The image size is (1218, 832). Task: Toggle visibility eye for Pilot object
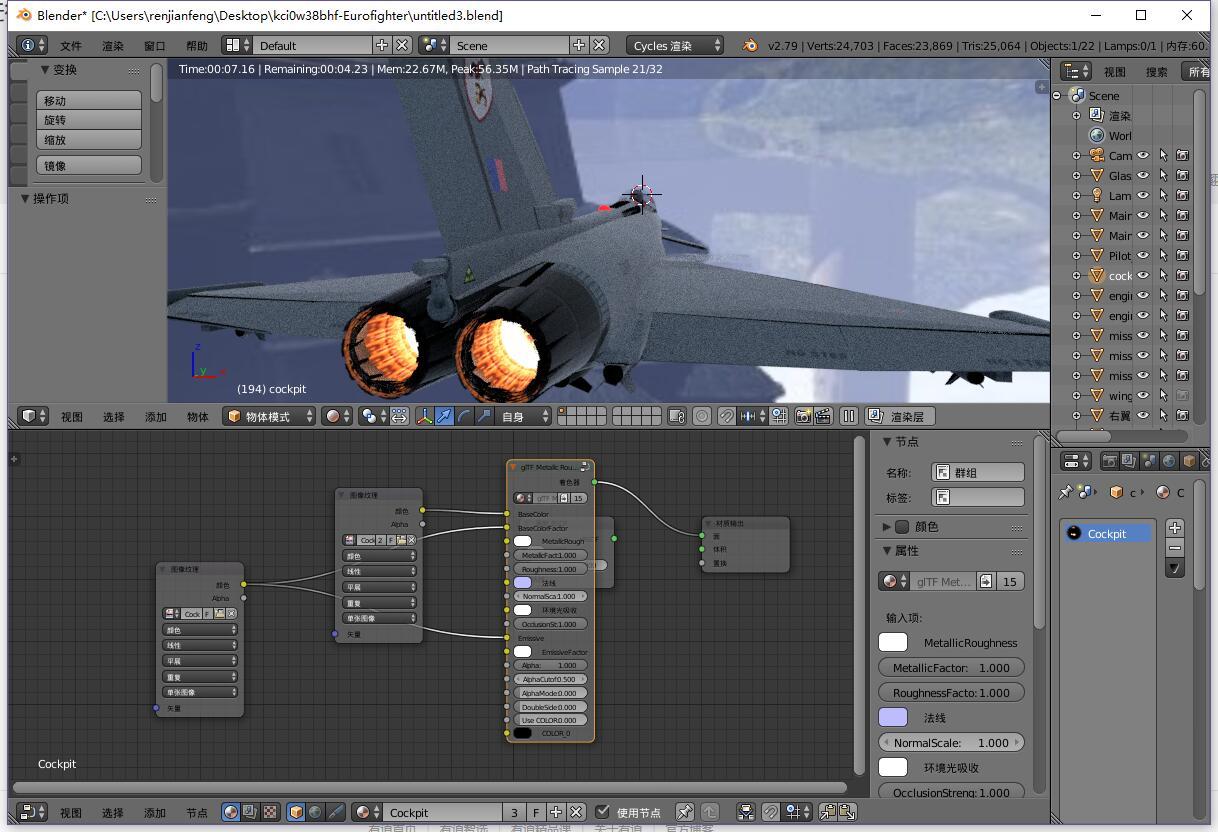[x=1143, y=255]
